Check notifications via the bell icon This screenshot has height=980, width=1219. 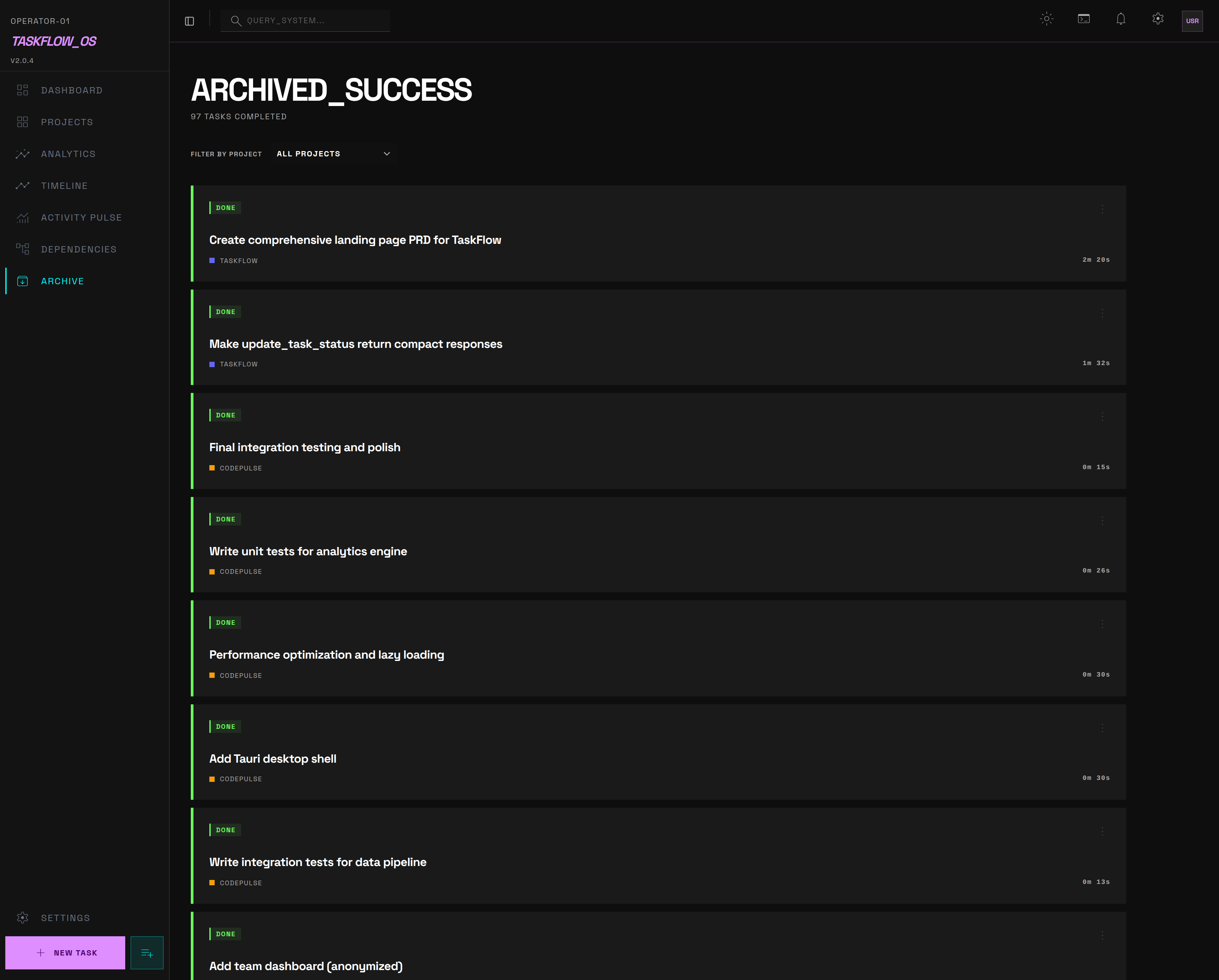coord(1121,19)
